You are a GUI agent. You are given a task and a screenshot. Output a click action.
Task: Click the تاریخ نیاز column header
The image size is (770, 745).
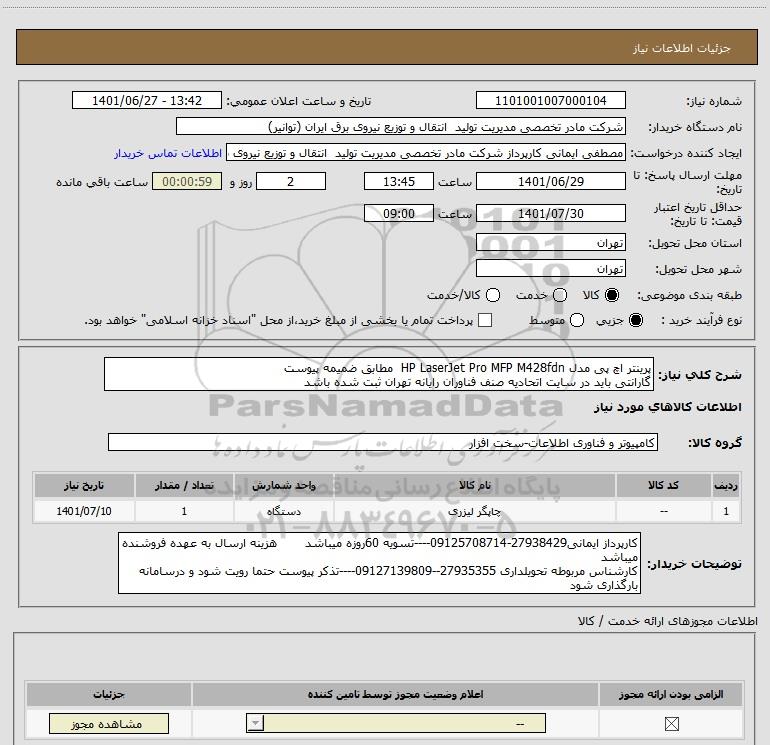tap(84, 485)
